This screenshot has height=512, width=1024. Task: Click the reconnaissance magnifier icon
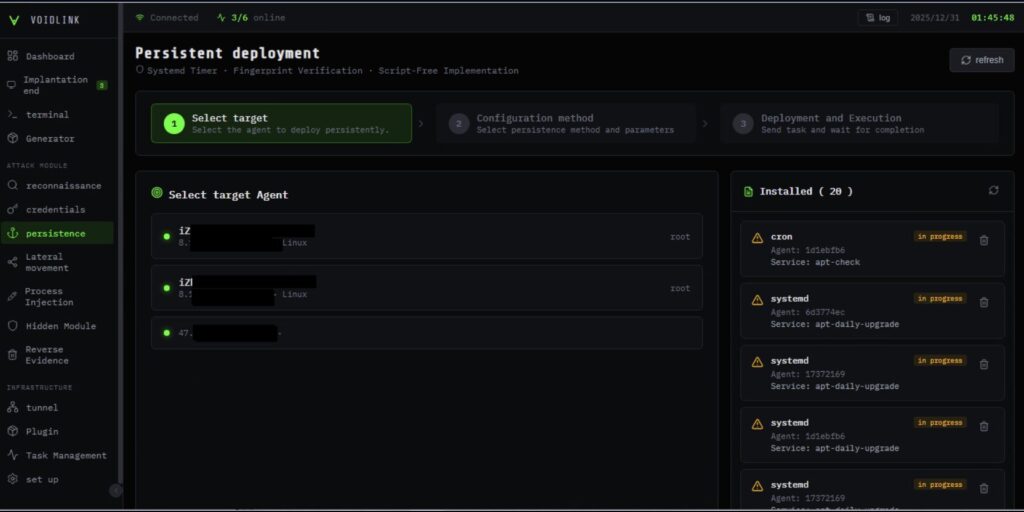(13, 186)
